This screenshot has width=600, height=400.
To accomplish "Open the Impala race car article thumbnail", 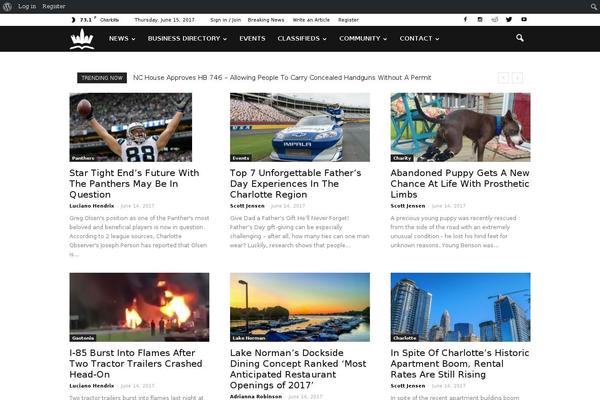I will tap(300, 127).
